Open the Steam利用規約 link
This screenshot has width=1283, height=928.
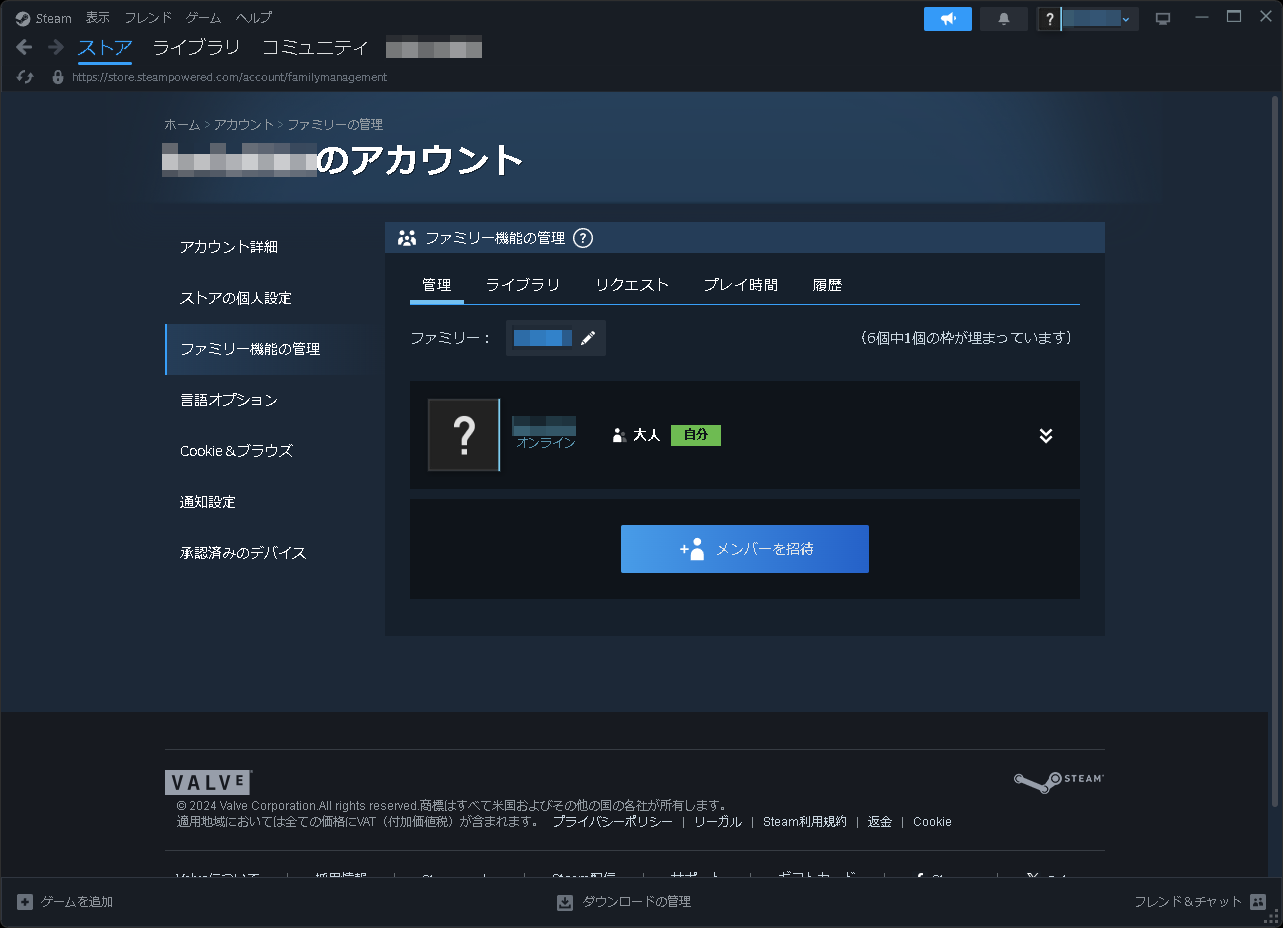(x=805, y=821)
